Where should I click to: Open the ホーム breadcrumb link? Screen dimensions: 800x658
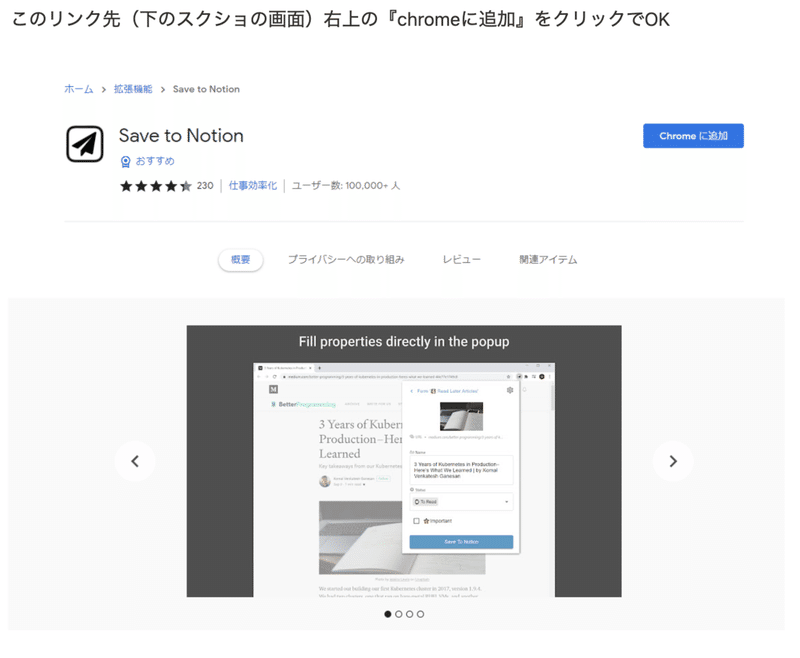point(79,89)
